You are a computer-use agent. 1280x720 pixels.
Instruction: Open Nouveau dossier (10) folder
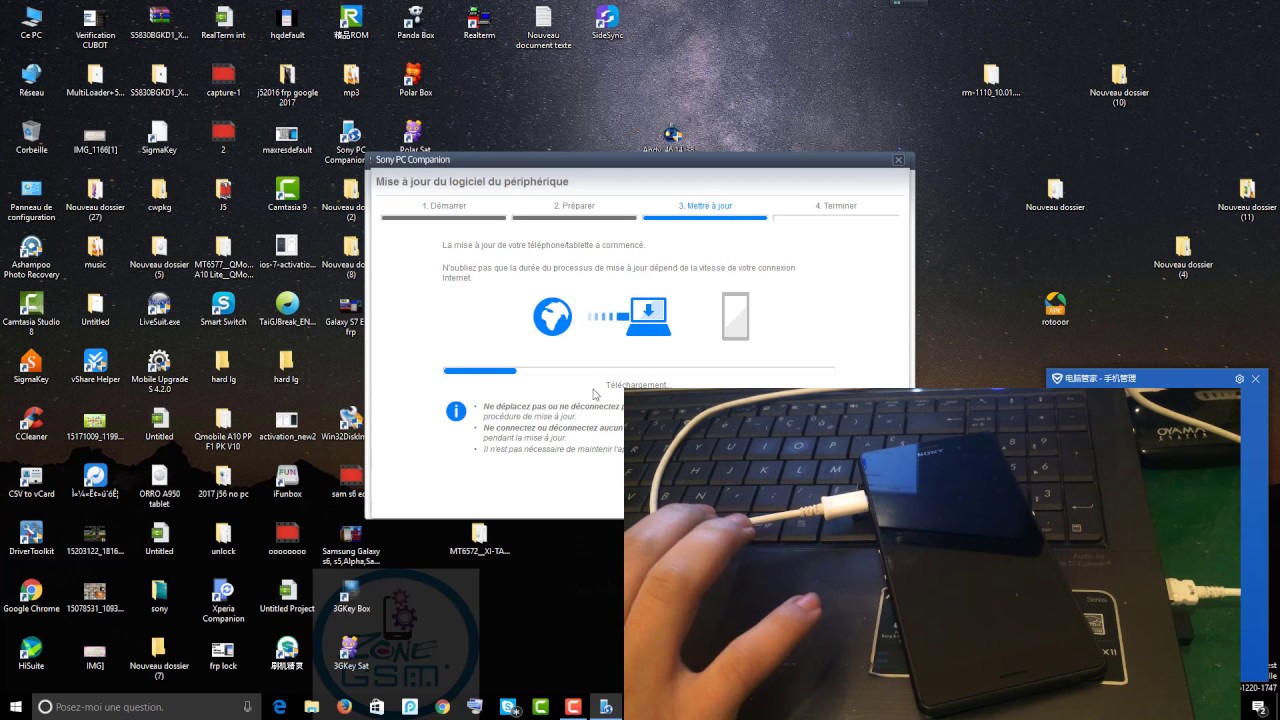coord(1119,85)
